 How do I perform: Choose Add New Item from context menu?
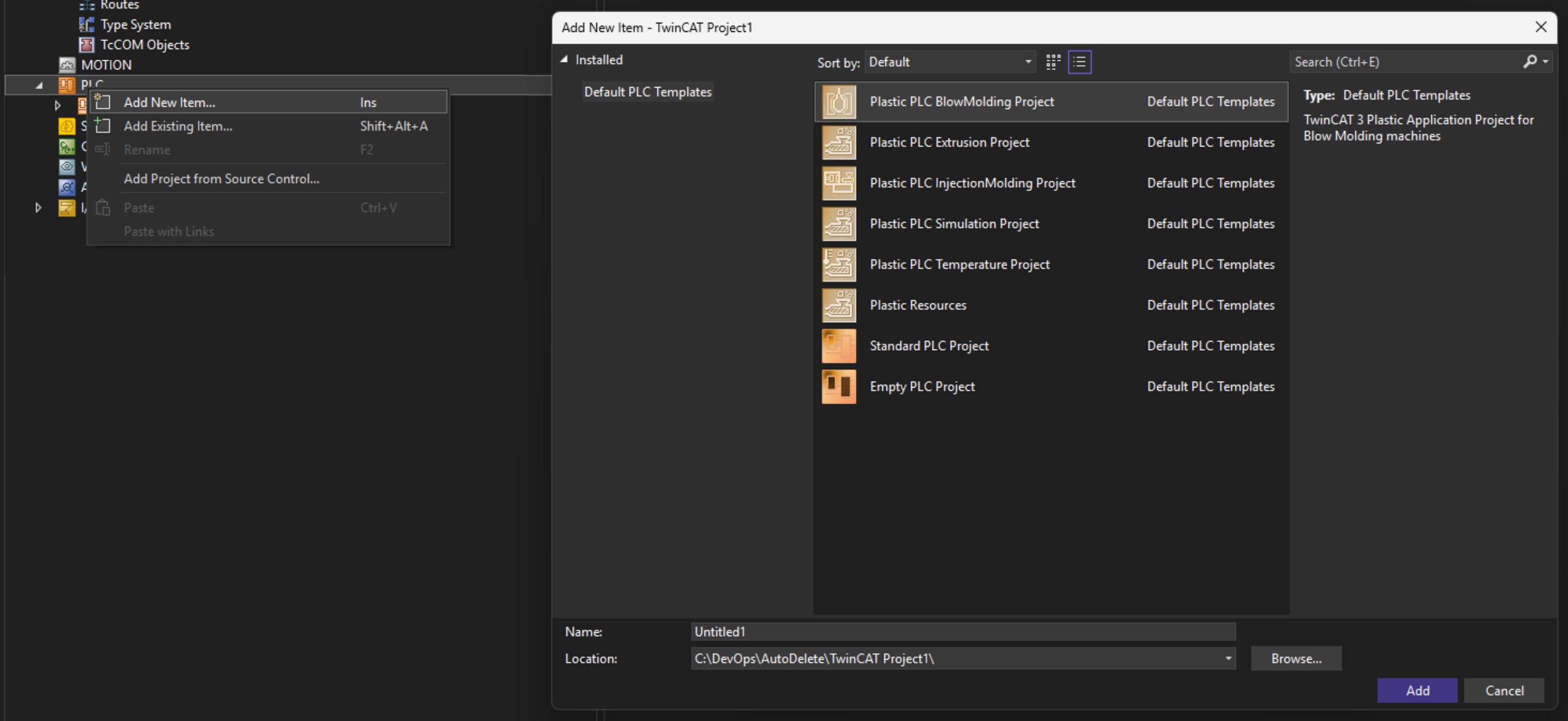[x=268, y=102]
